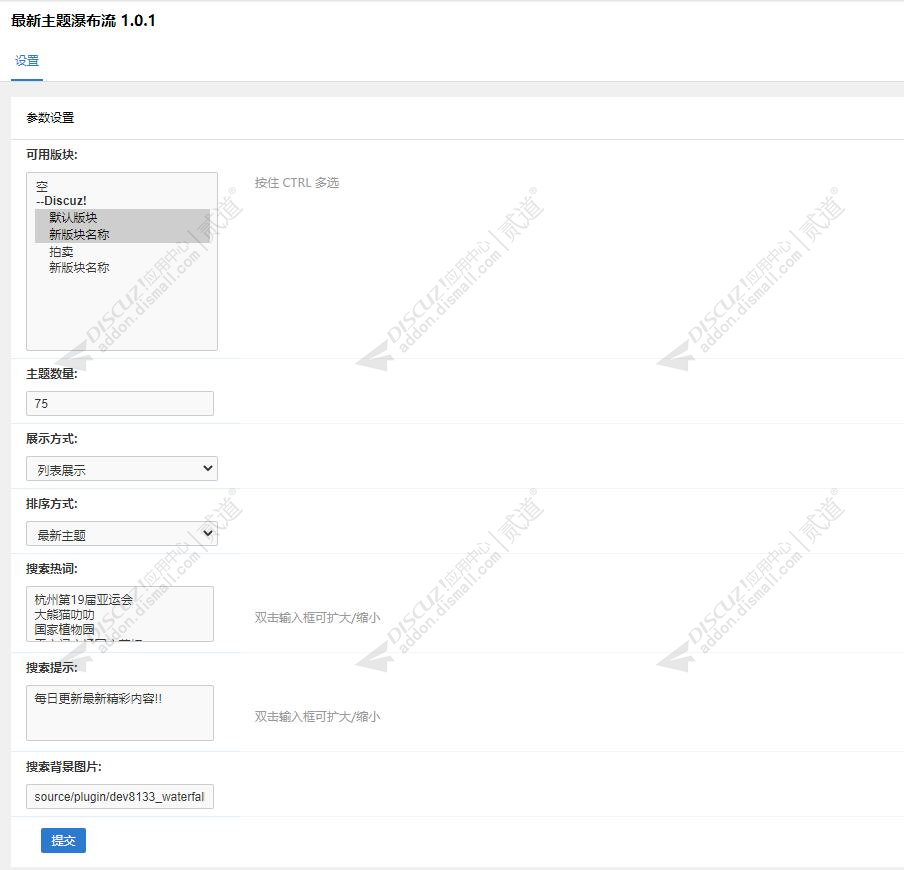Select the unhighlighted 新版块名称 entry below 拍卖
This screenshot has height=870, width=904.
[x=79, y=268]
